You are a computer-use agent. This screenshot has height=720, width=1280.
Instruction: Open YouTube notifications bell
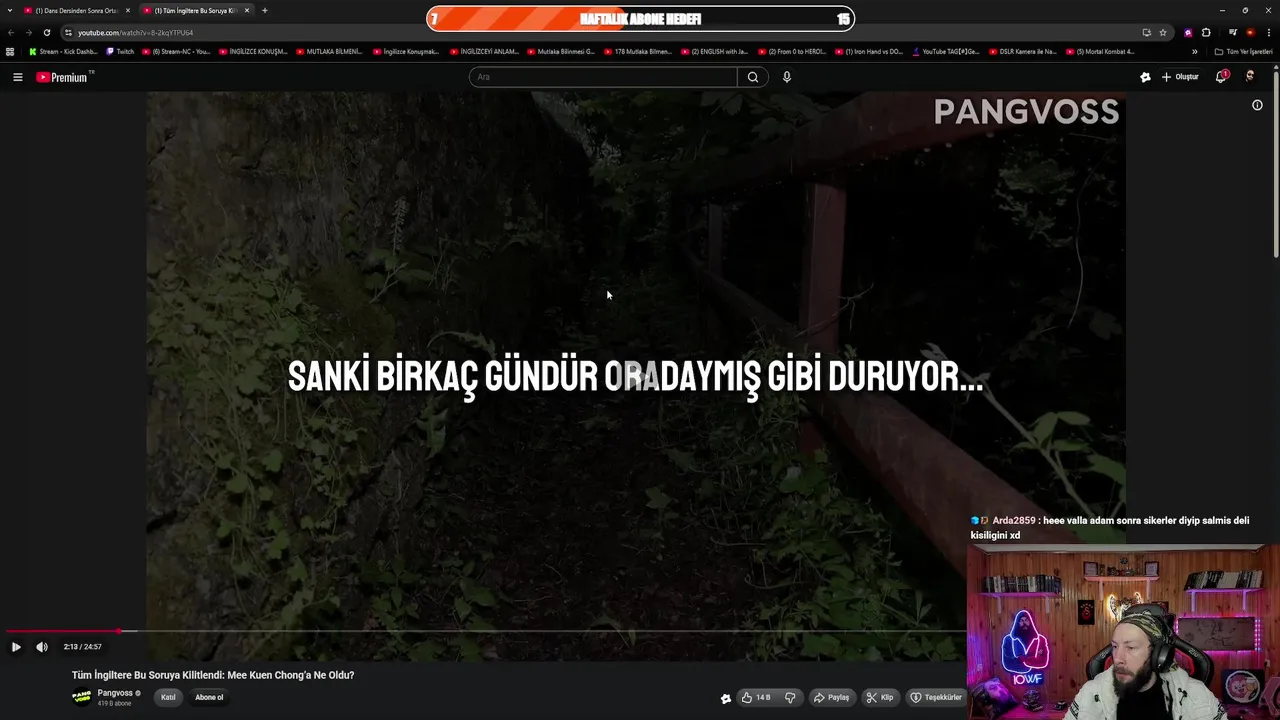(x=1221, y=77)
